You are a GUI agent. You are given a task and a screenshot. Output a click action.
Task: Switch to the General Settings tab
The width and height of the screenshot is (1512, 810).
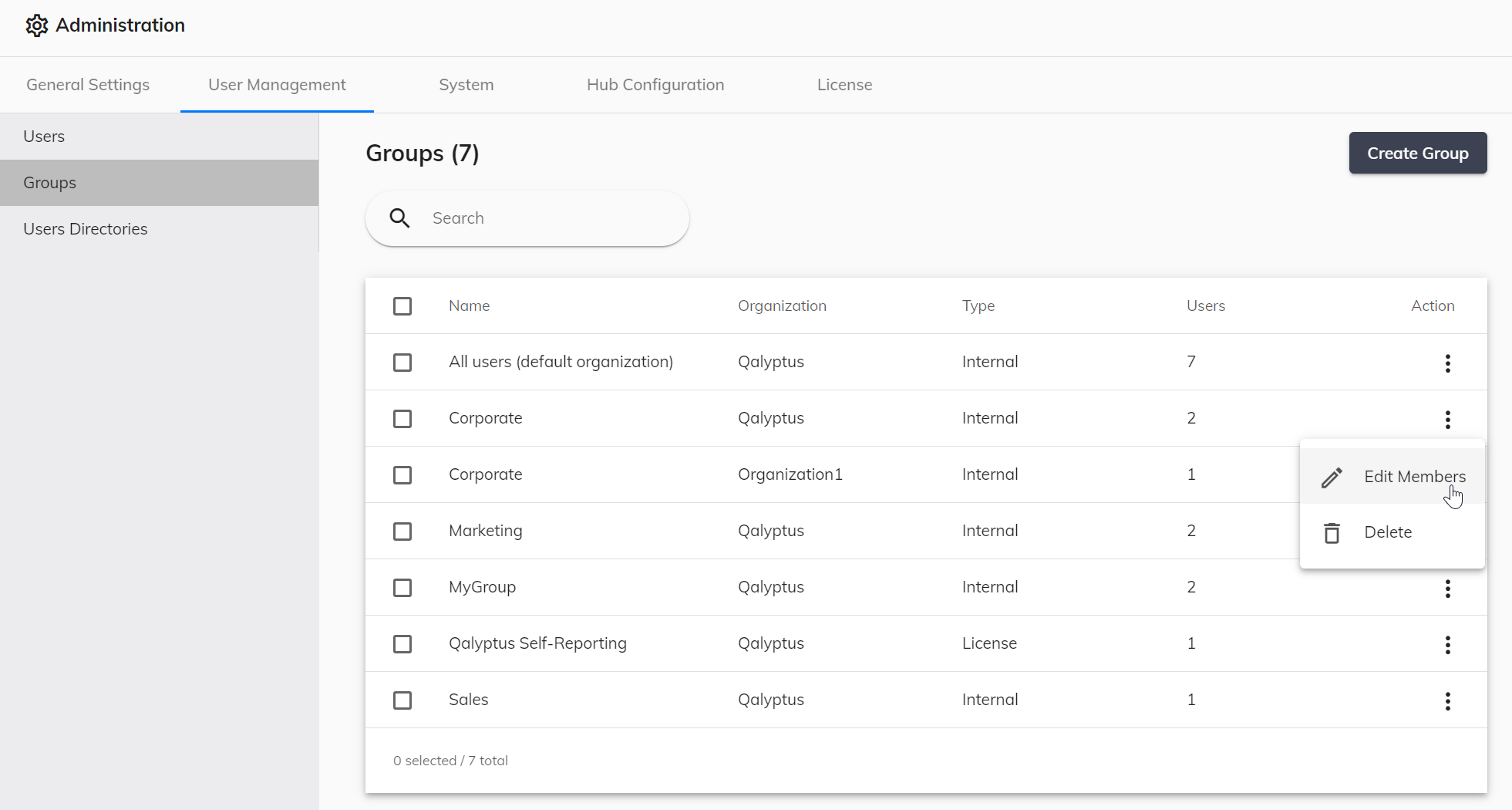pos(88,85)
